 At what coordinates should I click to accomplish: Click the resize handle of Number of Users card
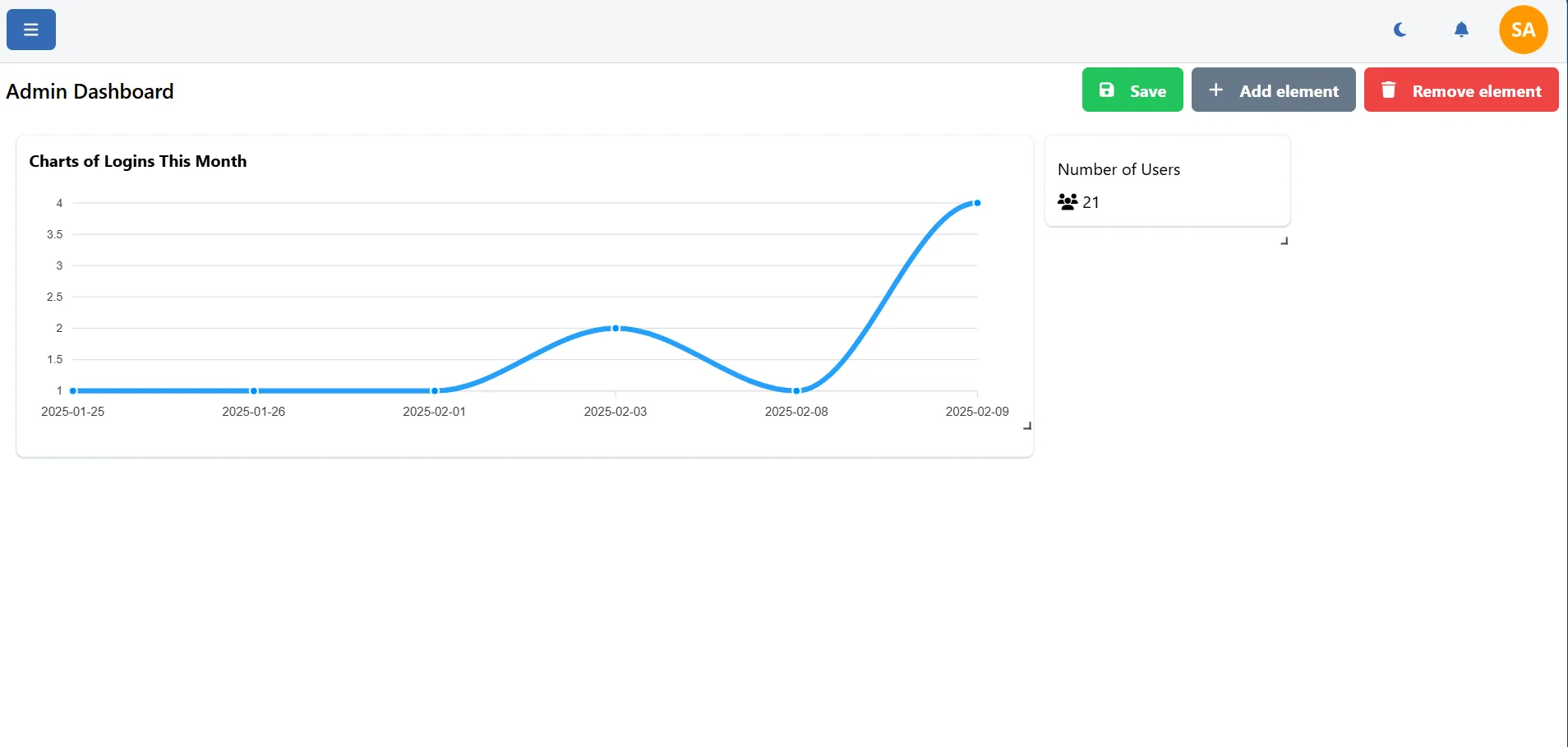(1284, 241)
